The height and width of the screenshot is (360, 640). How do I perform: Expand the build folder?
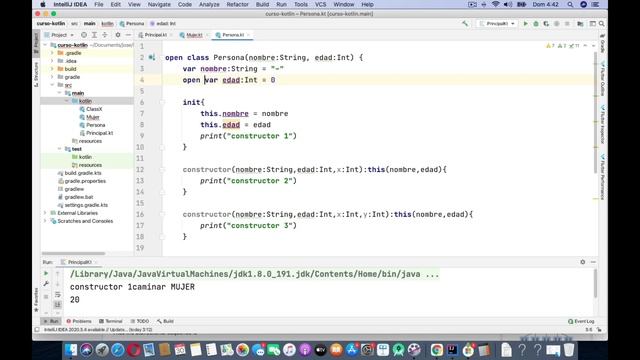click(52, 69)
